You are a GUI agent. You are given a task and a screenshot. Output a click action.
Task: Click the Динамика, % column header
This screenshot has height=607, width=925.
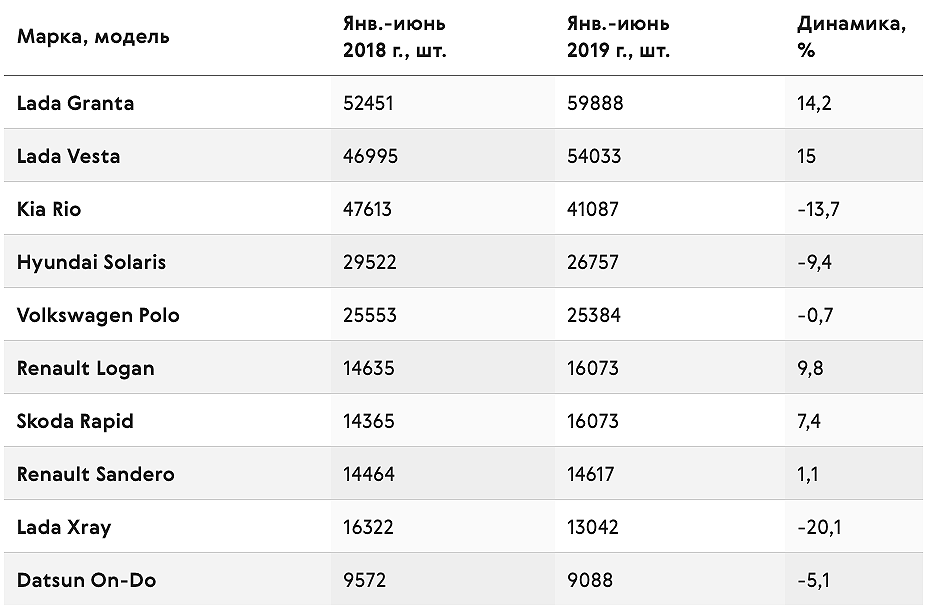851,37
